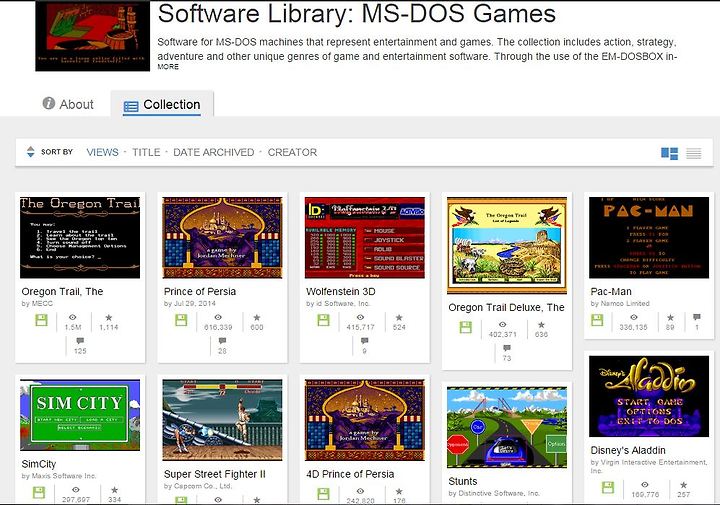The width and height of the screenshot is (720, 505).
Task: Open The Oregon Trail thumbnail
Action: pos(80,238)
